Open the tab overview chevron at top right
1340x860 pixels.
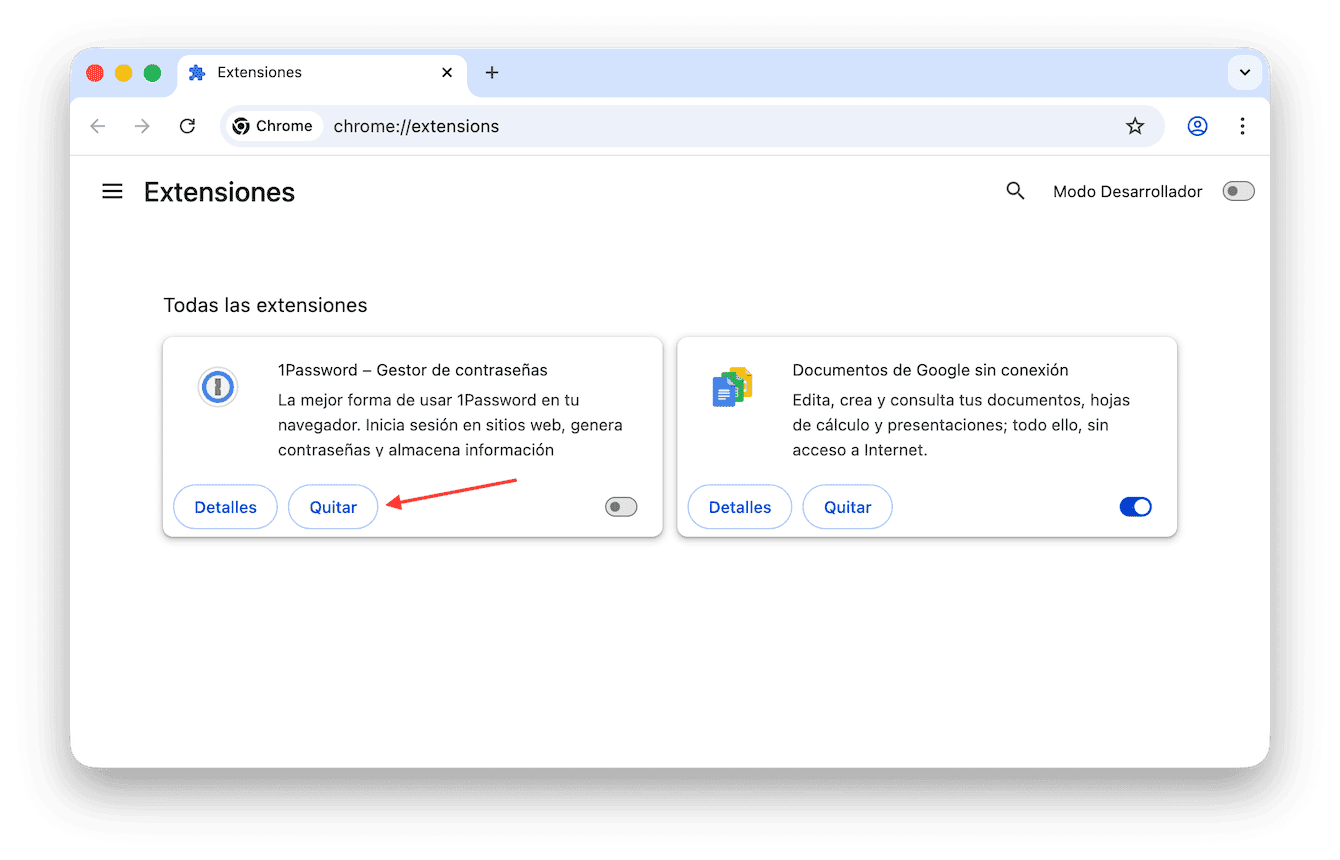(x=1245, y=72)
